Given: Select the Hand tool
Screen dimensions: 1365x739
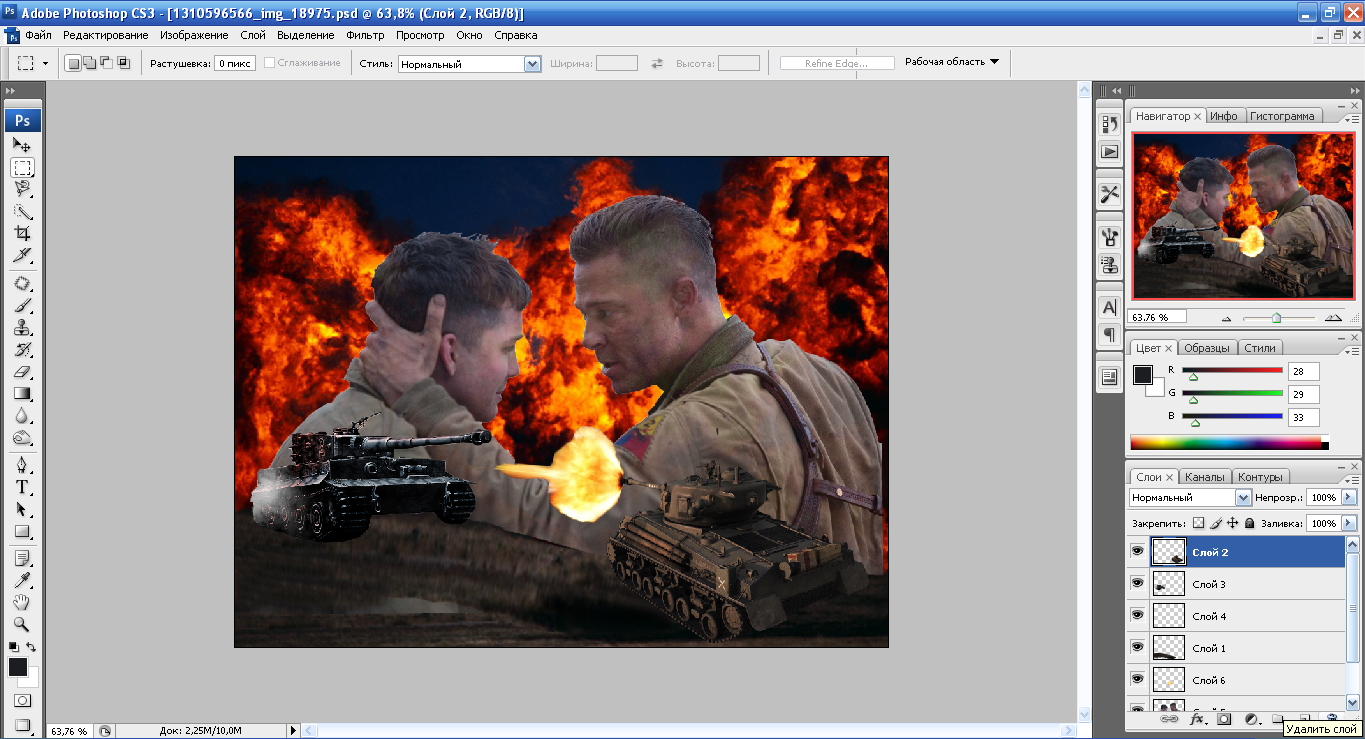Looking at the screenshot, I should (22, 602).
